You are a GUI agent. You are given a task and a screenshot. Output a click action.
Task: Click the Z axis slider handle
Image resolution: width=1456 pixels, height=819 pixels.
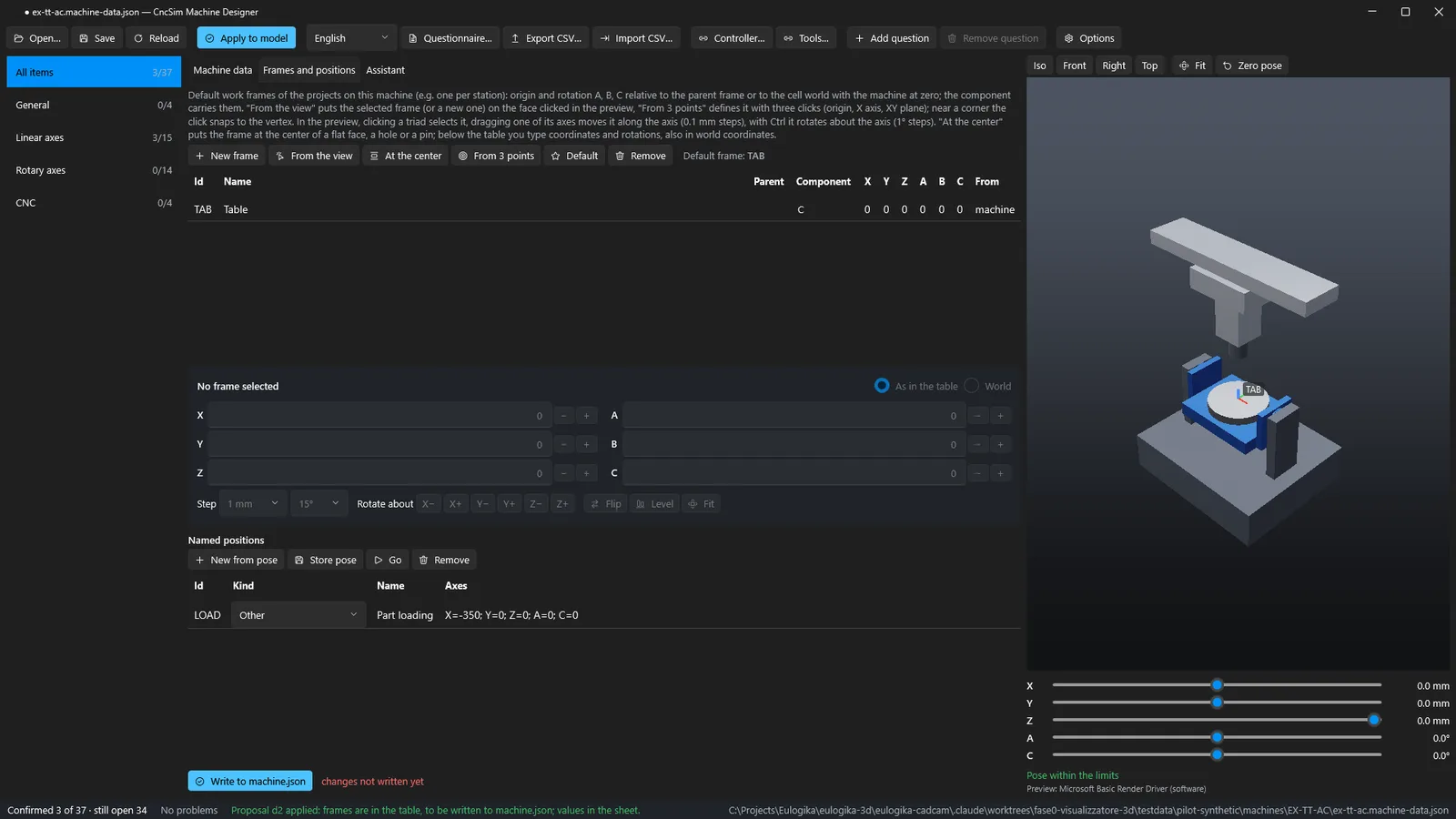point(1374,720)
